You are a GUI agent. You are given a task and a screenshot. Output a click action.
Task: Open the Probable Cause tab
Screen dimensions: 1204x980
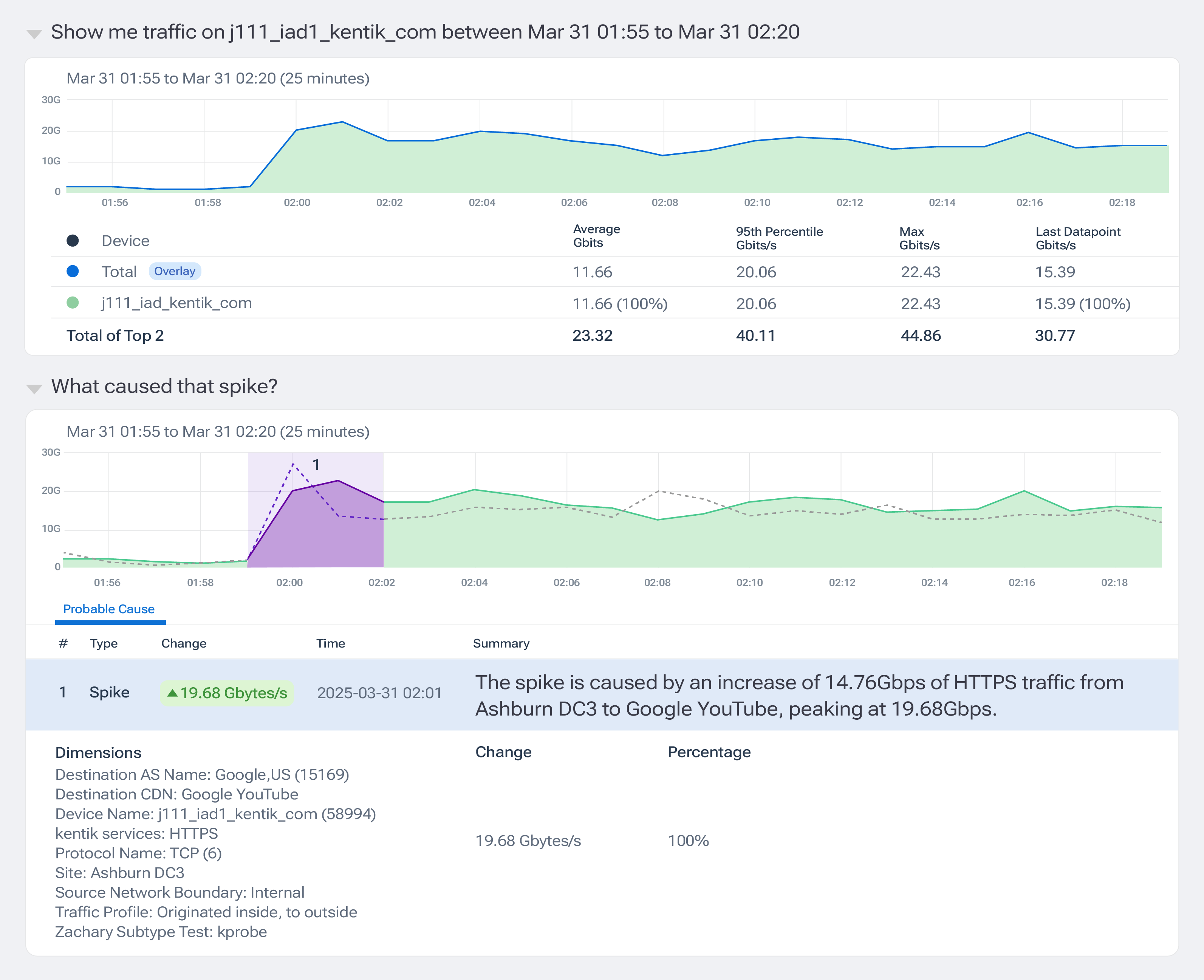click(x=108, y=609)
